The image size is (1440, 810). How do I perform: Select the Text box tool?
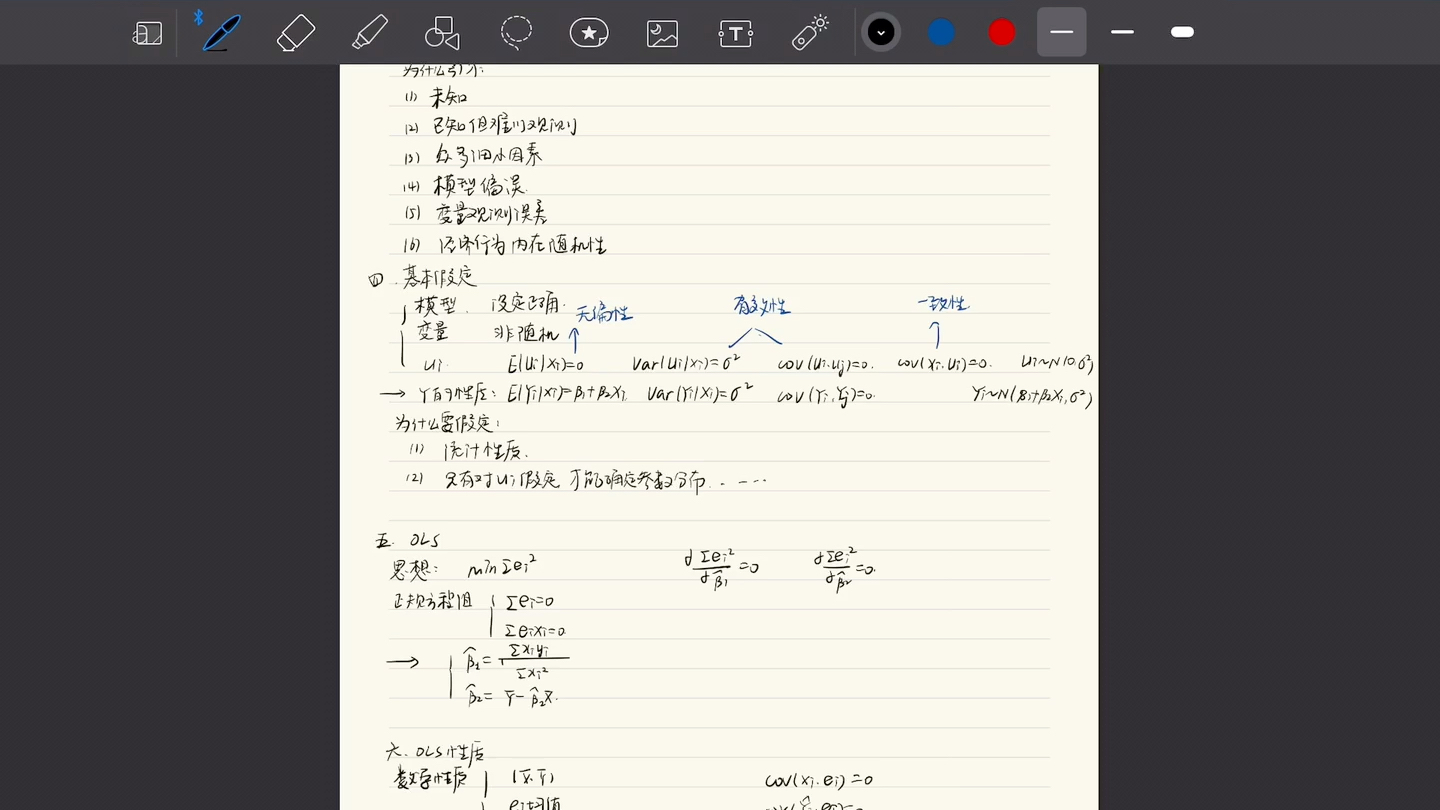[x=735, y=33]
